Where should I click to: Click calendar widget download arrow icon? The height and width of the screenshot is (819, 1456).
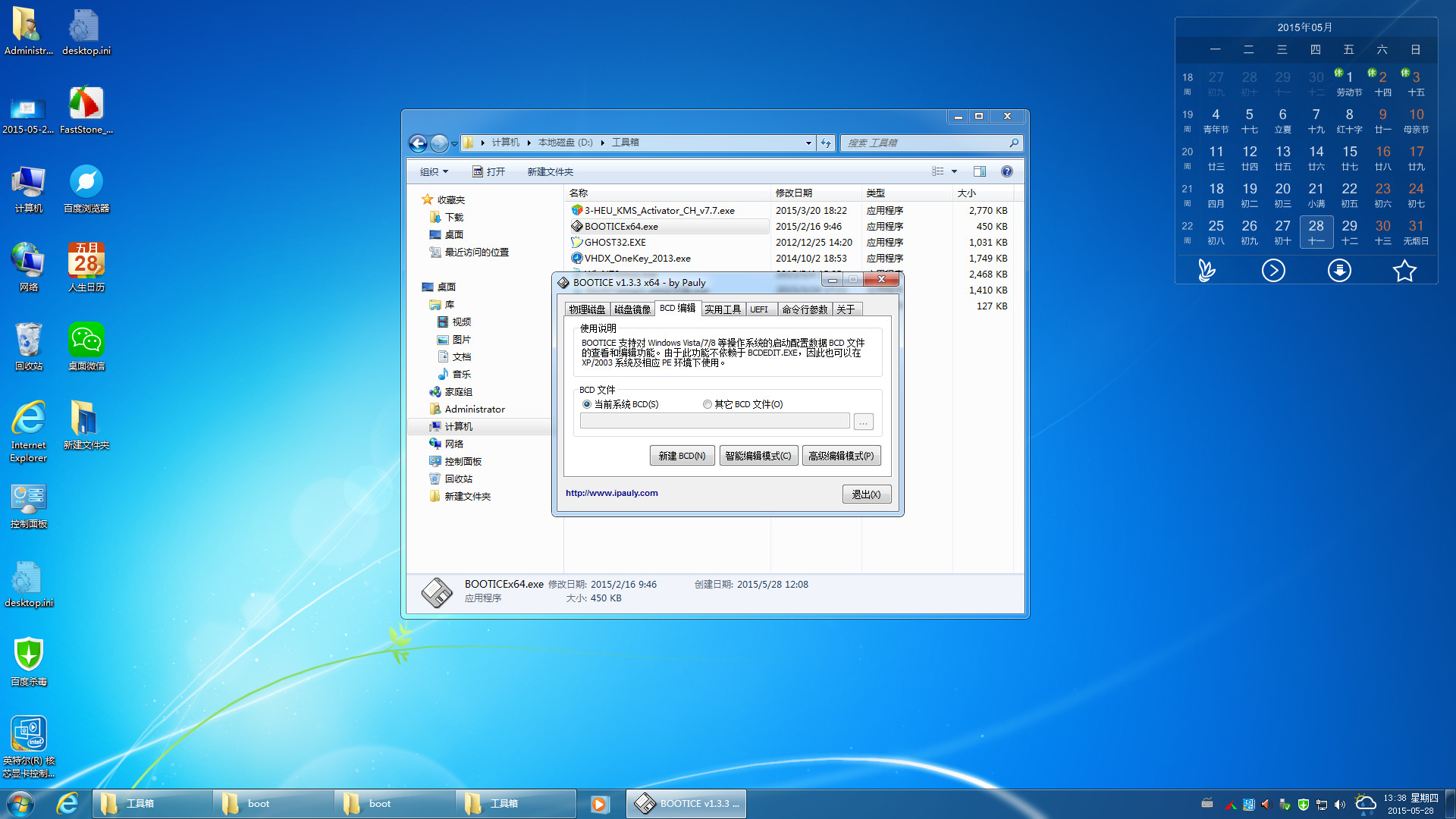[x=1339, y=271]
